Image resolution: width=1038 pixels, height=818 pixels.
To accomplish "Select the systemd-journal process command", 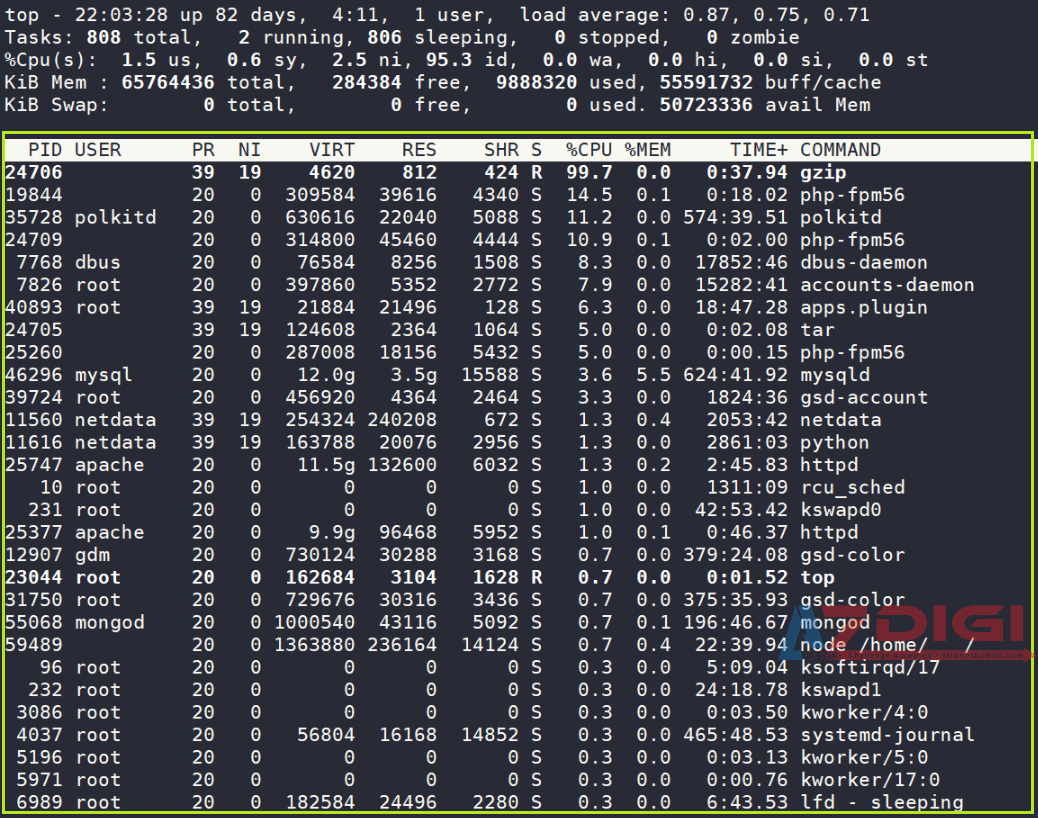I will tap(886, 735).
